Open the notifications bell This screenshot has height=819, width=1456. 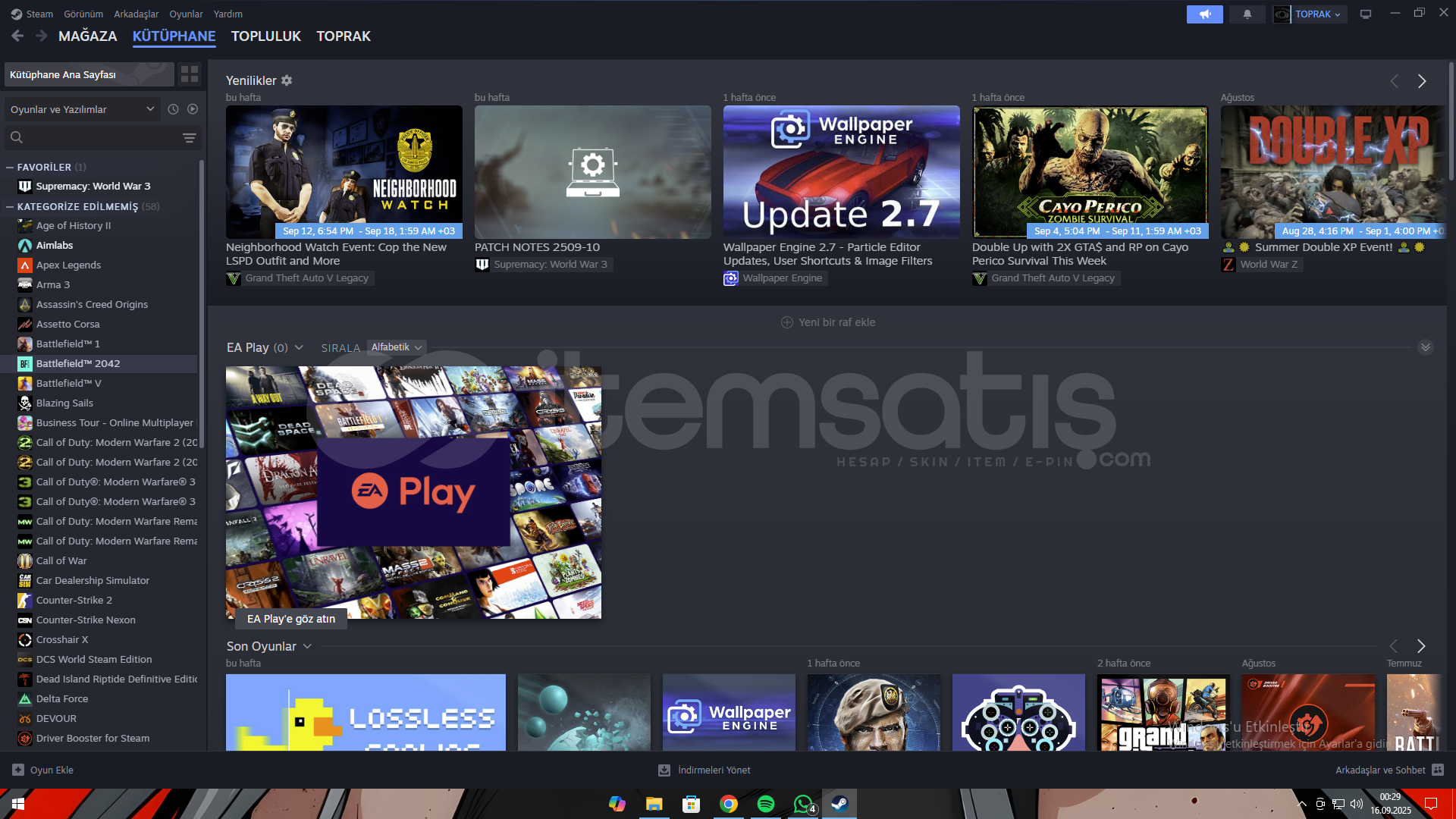tap(1247, 14)
